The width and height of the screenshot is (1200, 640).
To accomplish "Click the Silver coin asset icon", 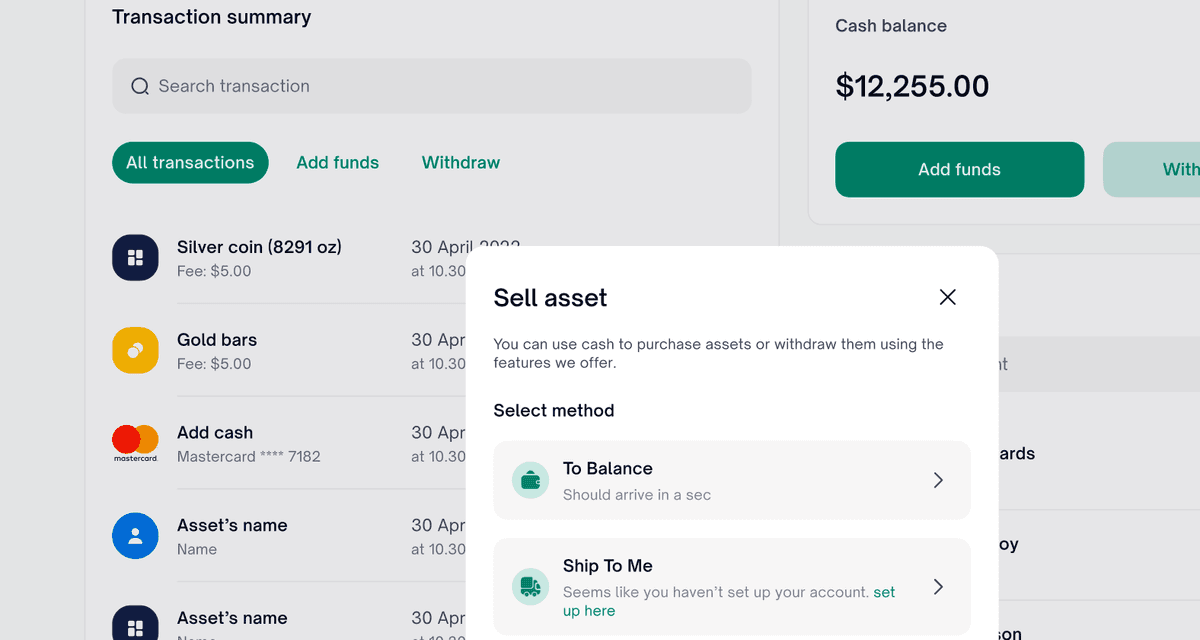I will pos(135,257).
